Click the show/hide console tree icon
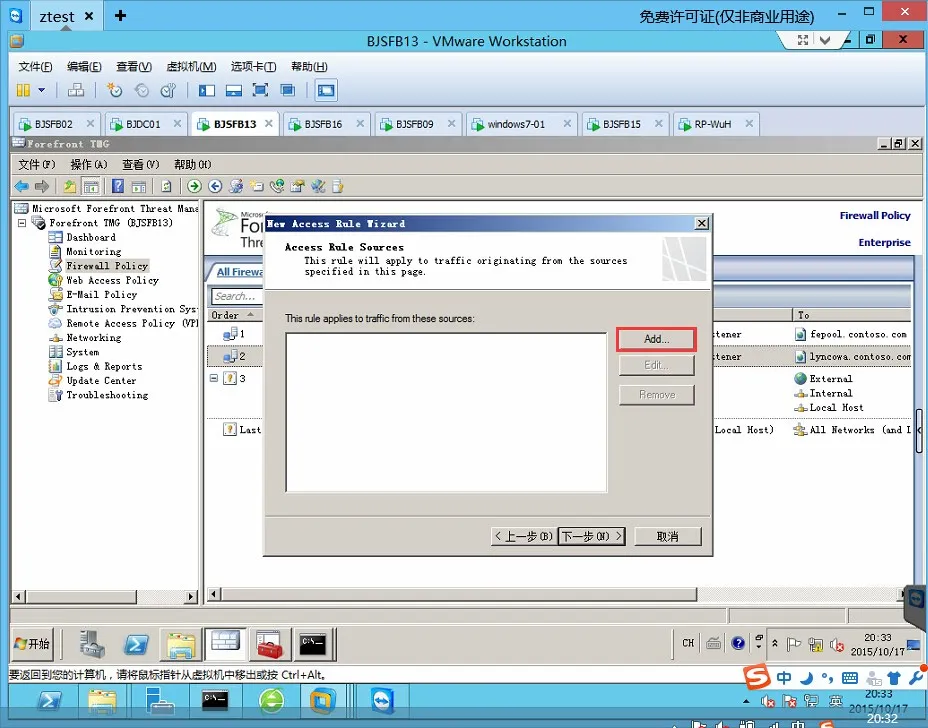 [91, 186]
